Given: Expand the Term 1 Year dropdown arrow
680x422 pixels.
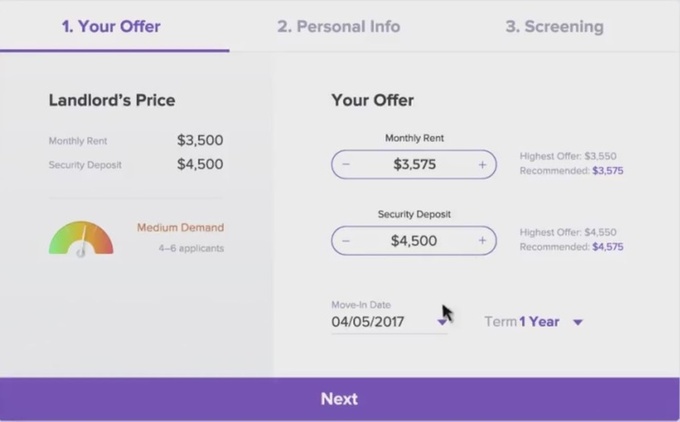Looking at the screenshot, I should coord(578,322).
